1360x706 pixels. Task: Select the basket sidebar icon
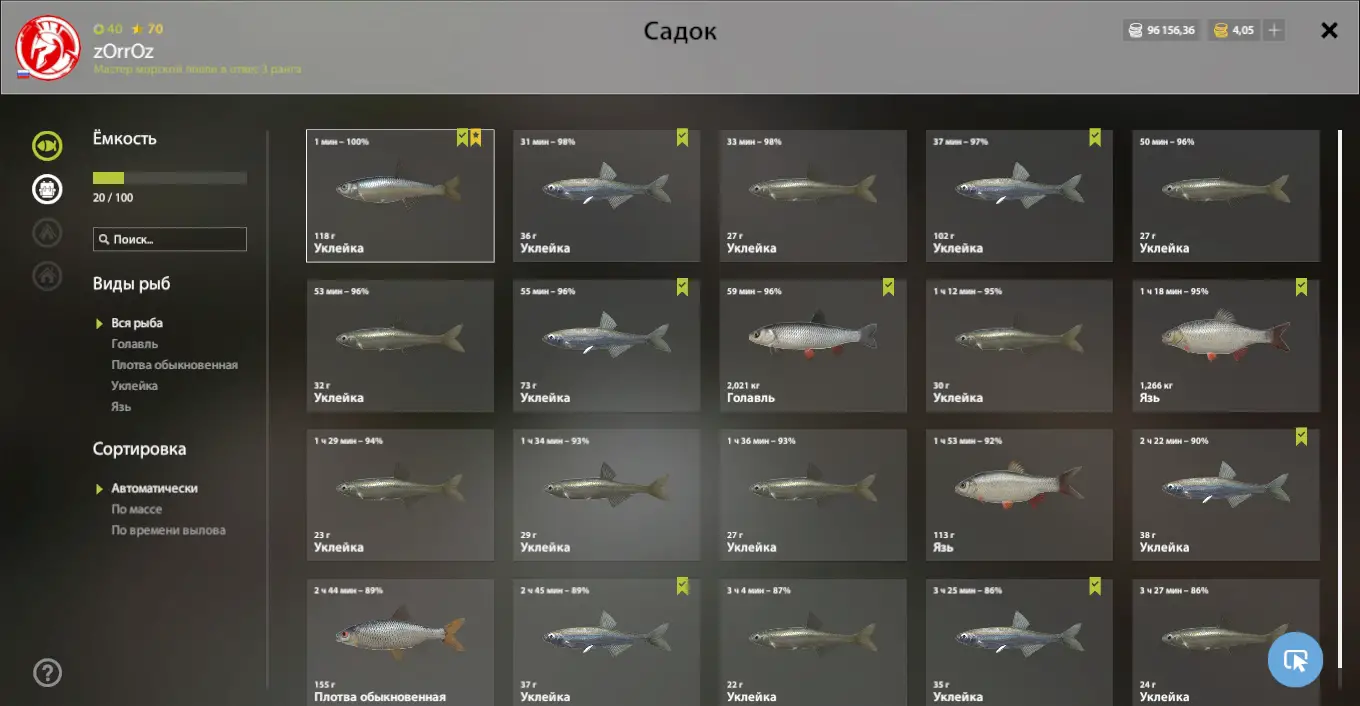tap(47, 188)
